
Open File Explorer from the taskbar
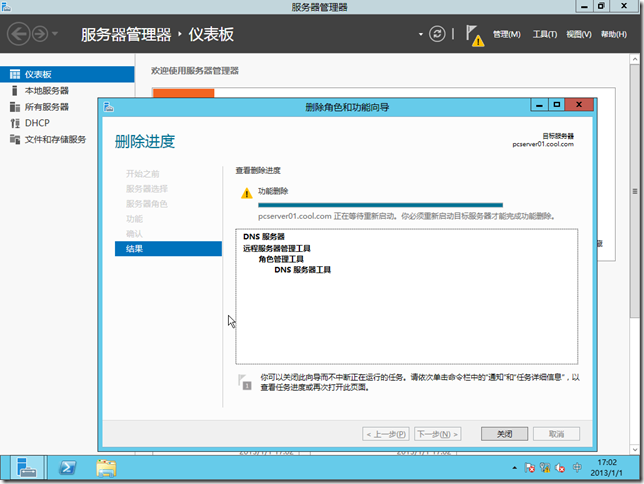[x=106, y=468]
